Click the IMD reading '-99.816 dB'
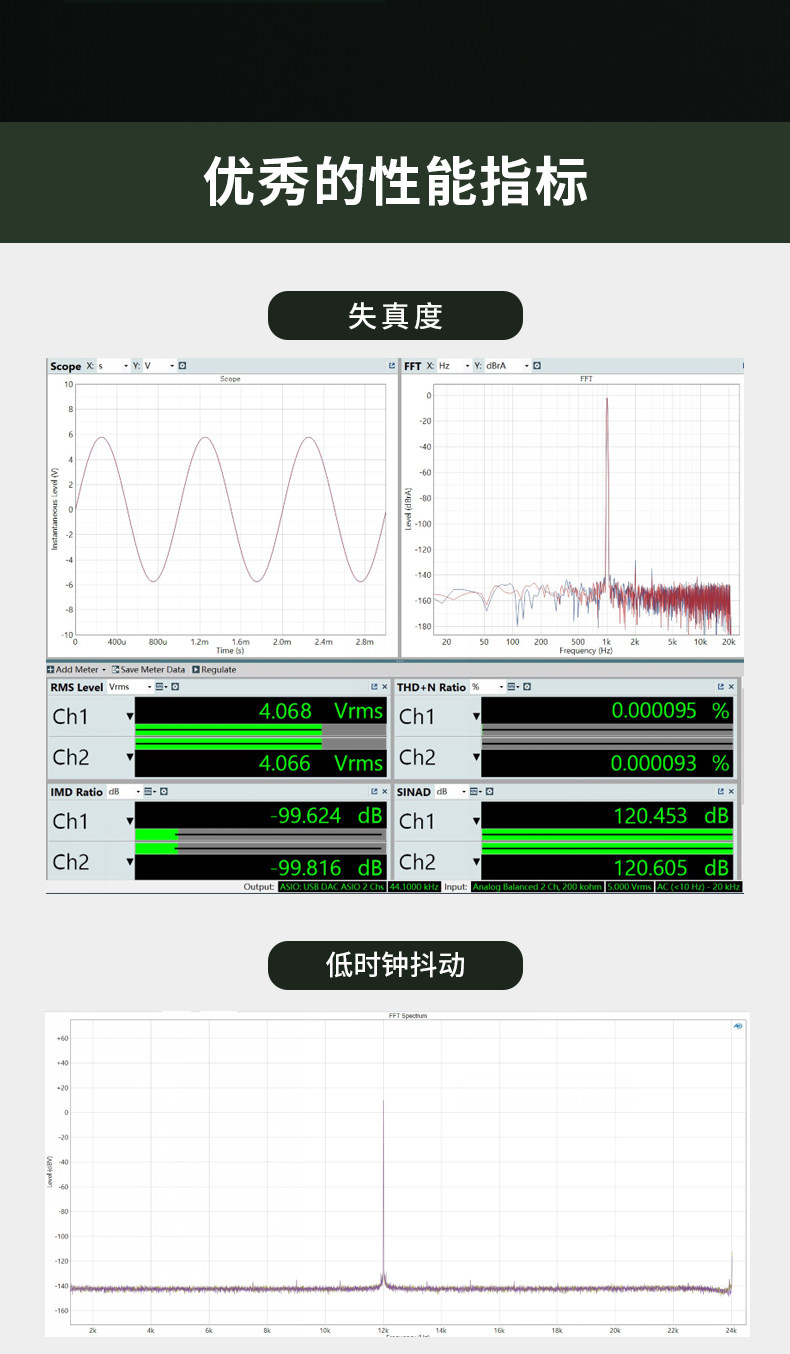790x1354 pixels. [326, 868]
